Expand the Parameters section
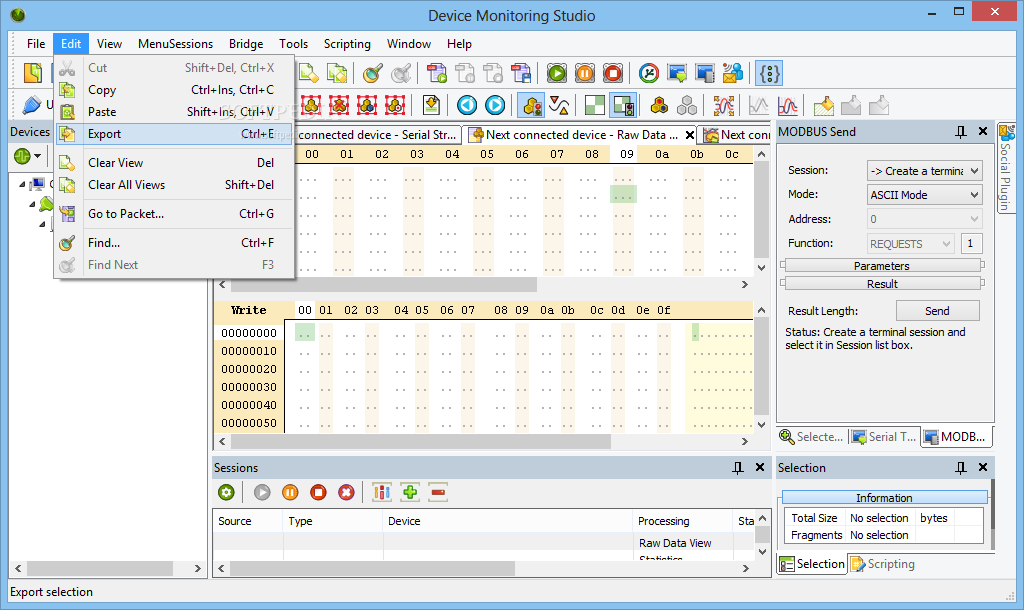The image size is (1024, 610). 882,265
